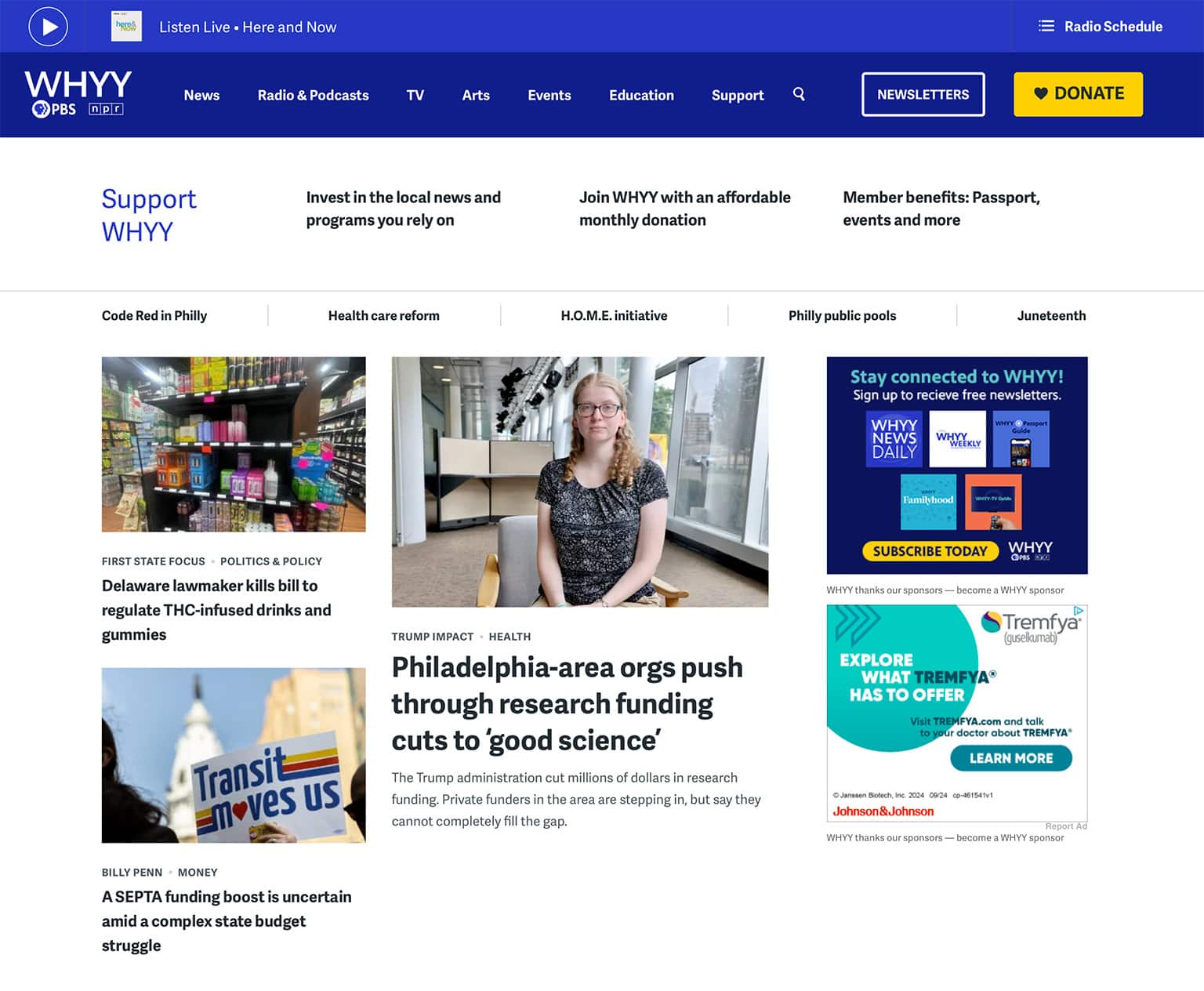Open Delaware lawmaker kills bill headline
This screenshot has width=1204, height=991.
pos(216,610)
